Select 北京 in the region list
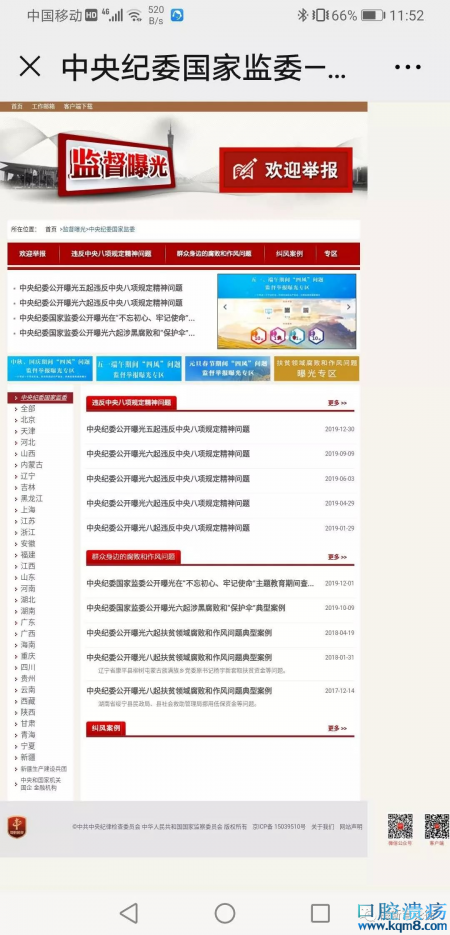Screen dimensions: 450x935 pos(27,420)
